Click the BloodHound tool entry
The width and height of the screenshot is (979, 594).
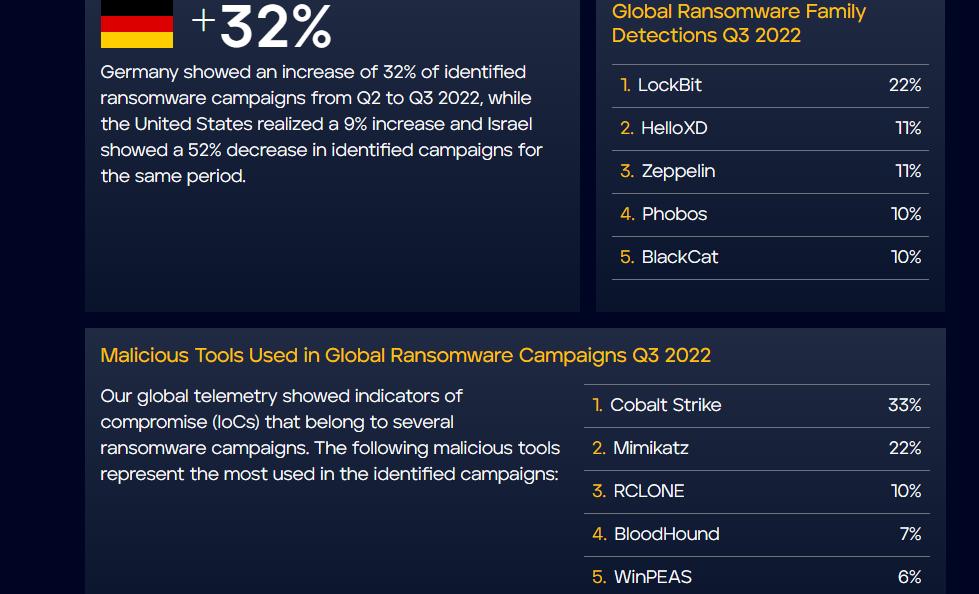pos(757,535)
